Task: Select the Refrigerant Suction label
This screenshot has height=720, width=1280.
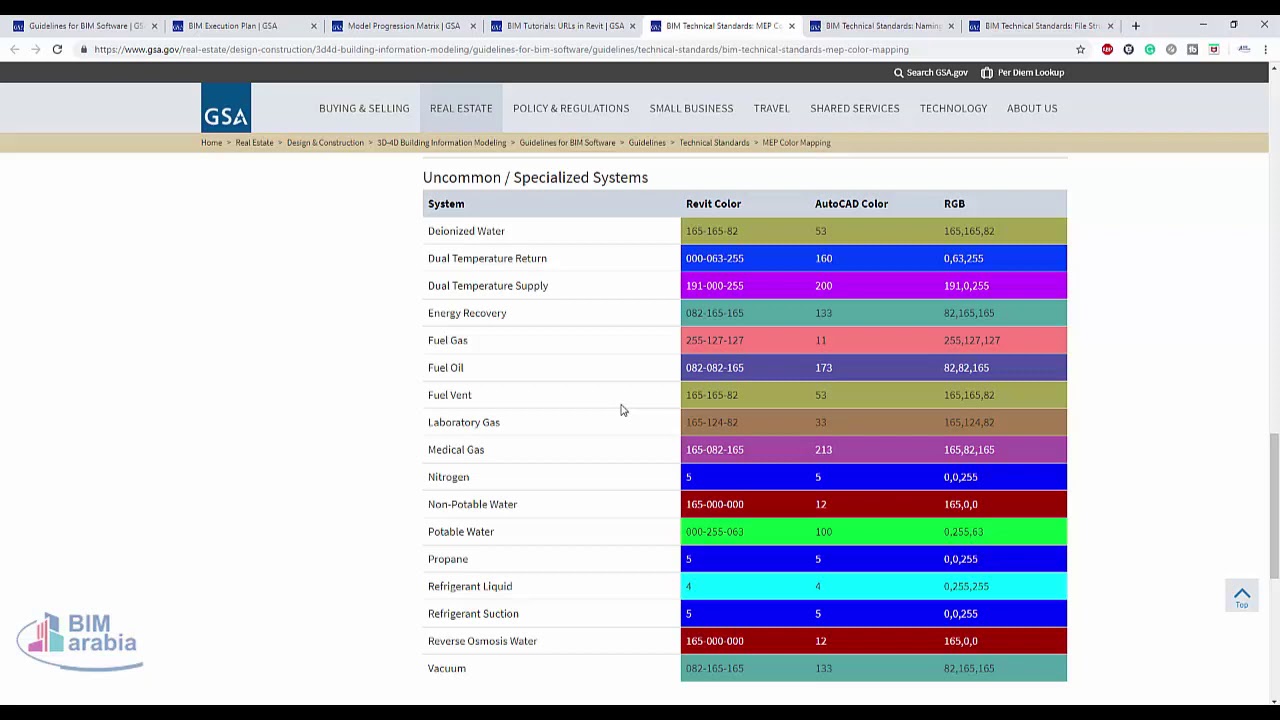Action: (x=473, y=614)
